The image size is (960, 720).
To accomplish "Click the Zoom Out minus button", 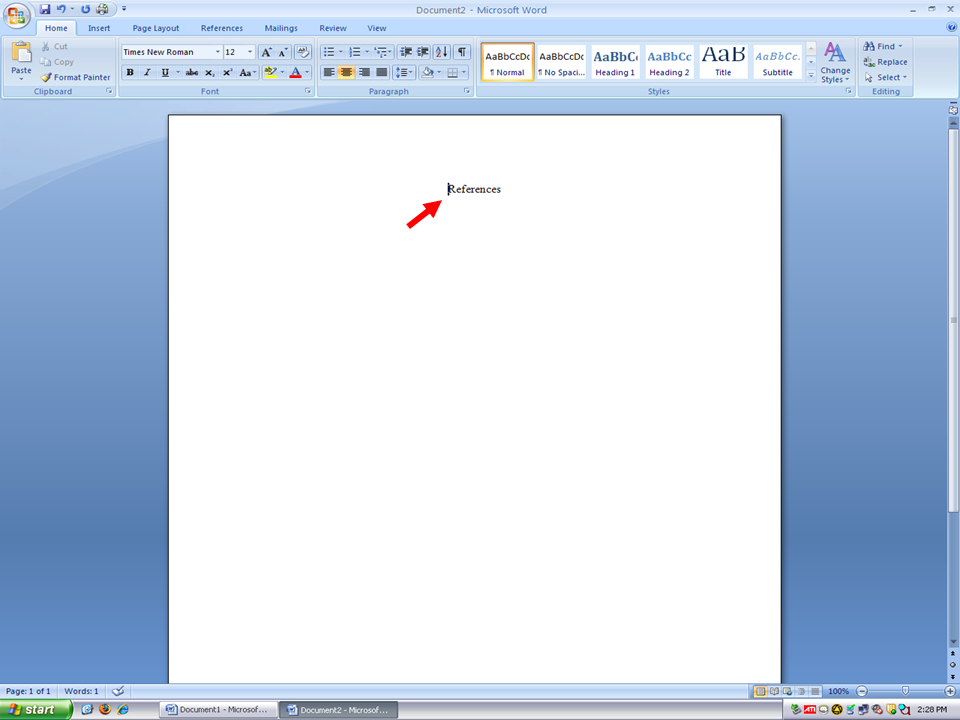I will (862, 691).
